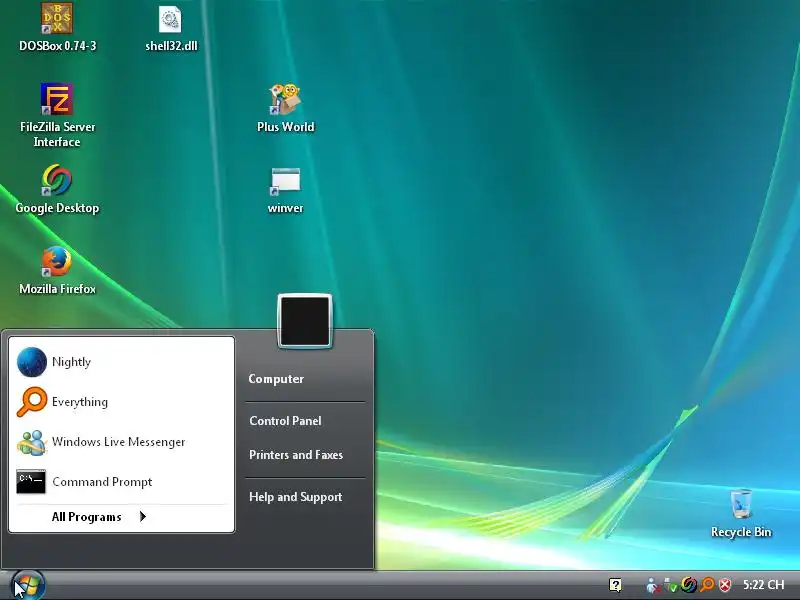This screenshot has height=600, width=800.
Task: Open Everything search from Start menu
Action: click(121, 402)
